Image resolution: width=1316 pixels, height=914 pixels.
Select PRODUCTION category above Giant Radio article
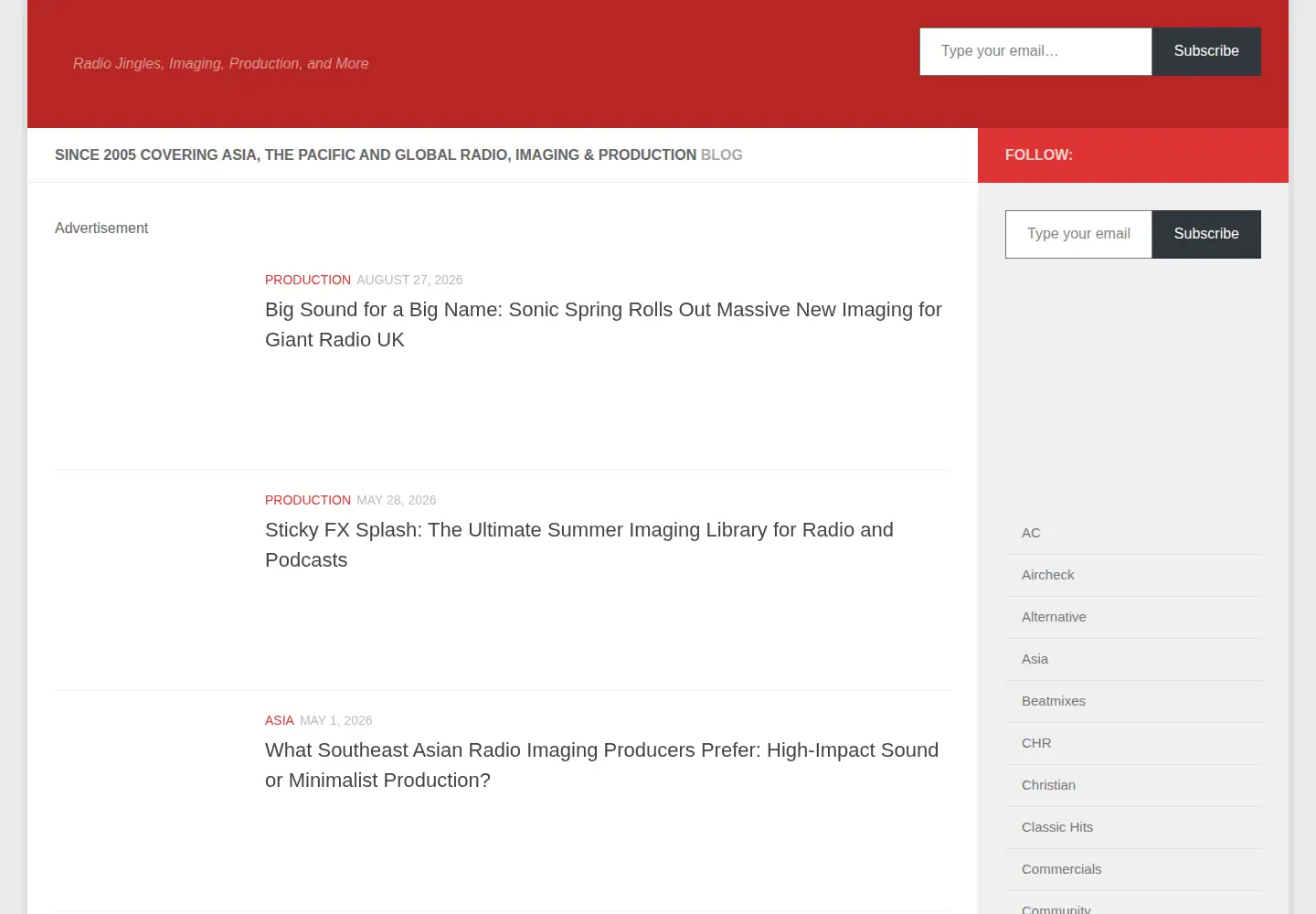[308, 280]
